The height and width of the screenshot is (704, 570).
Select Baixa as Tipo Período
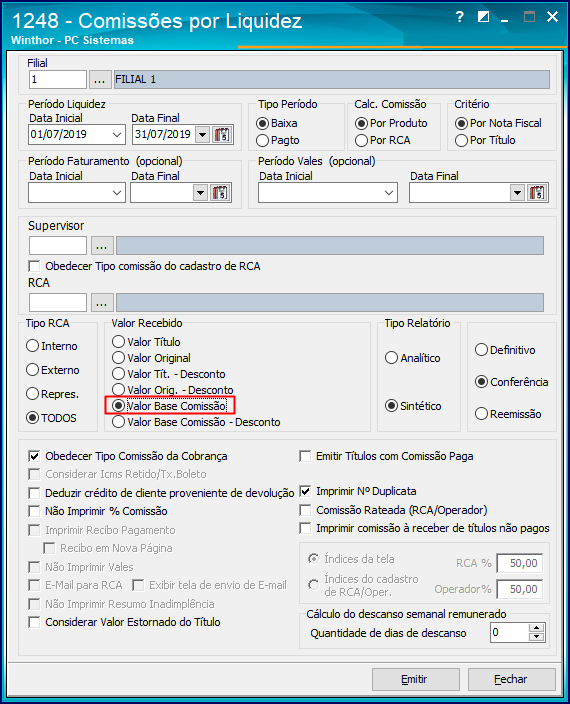coord(277,123)
